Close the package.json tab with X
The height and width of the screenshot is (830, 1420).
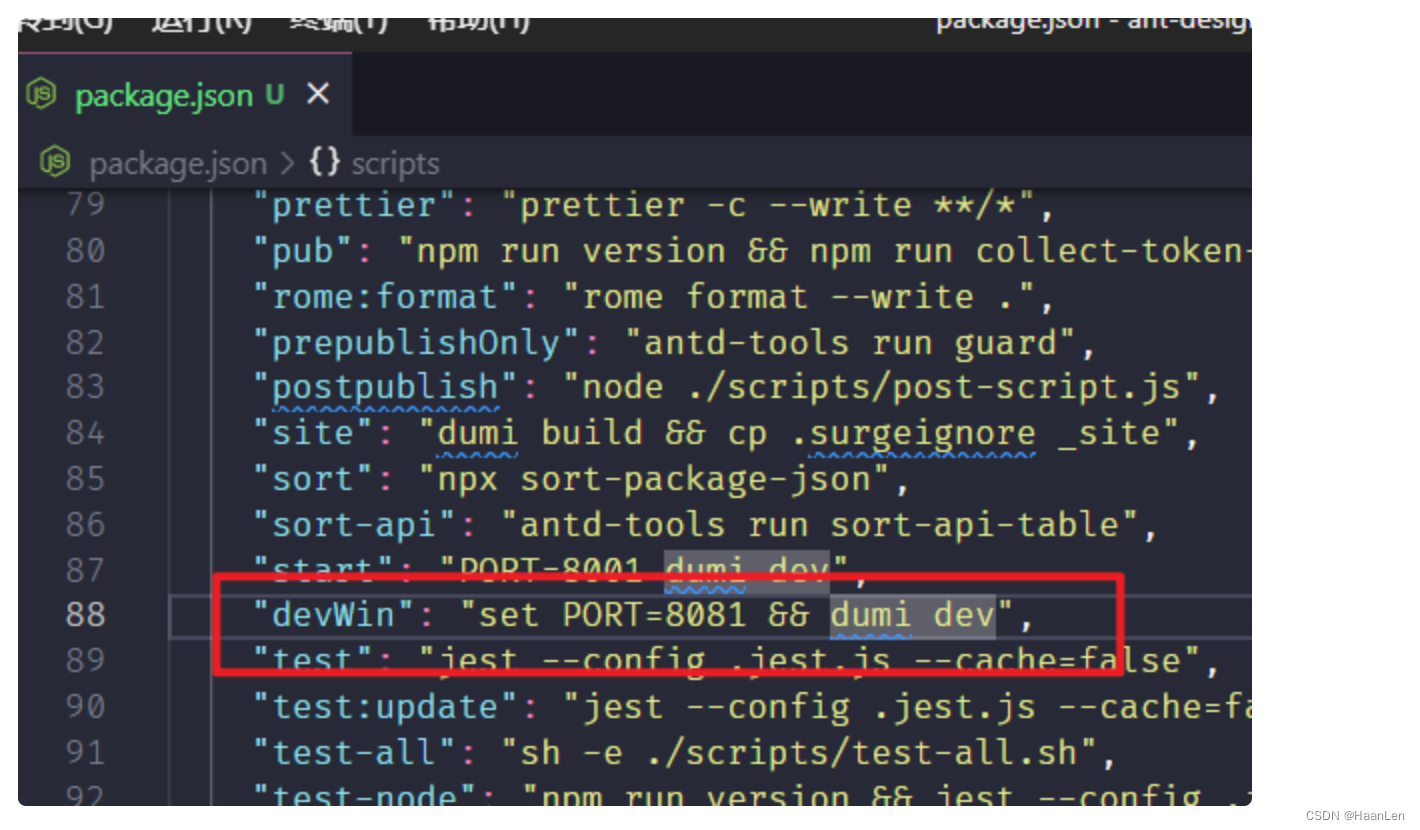(318, 94)
